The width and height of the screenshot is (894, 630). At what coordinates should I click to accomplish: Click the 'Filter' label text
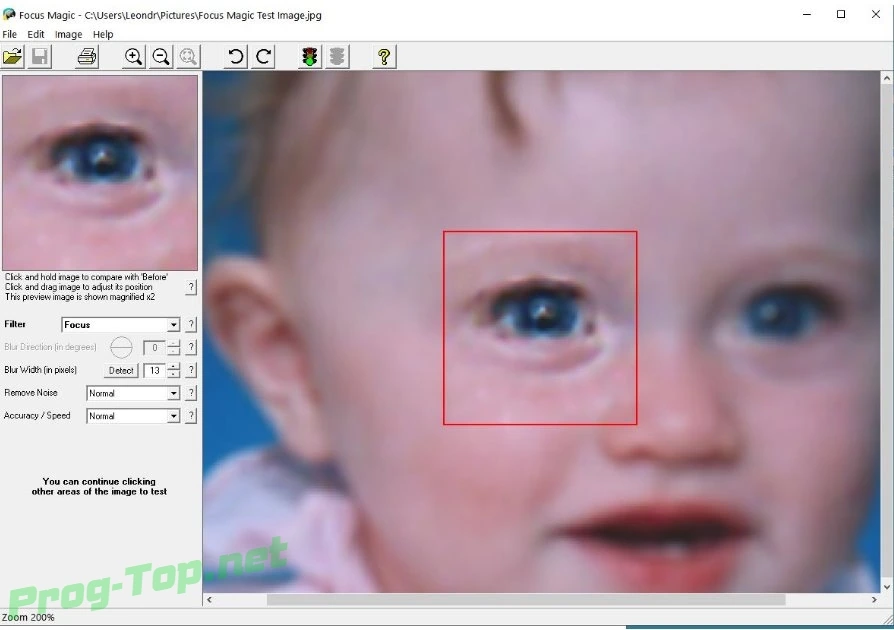(x=15, y=324)
